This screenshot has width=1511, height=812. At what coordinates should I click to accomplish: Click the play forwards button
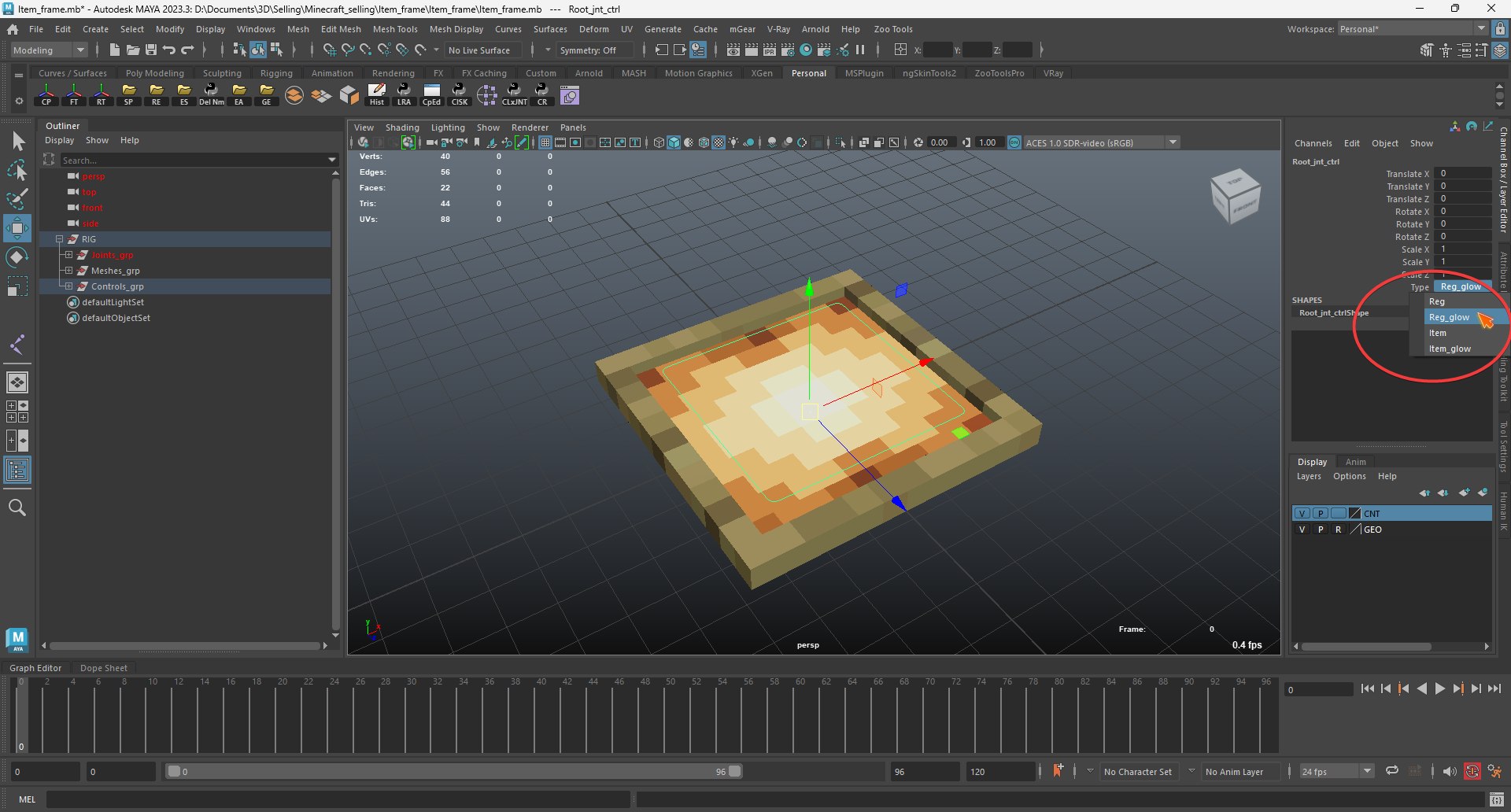[x=1440, y=688]
